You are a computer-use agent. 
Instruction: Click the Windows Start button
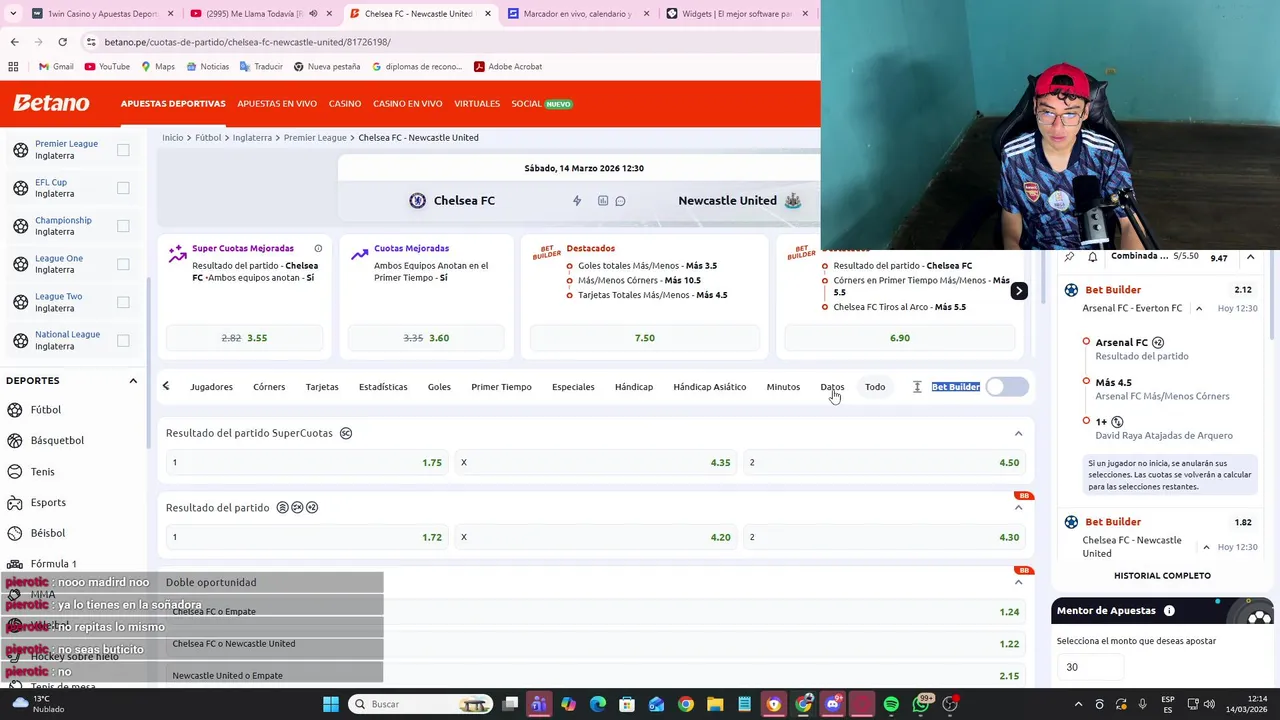click(x=331, y=704)
